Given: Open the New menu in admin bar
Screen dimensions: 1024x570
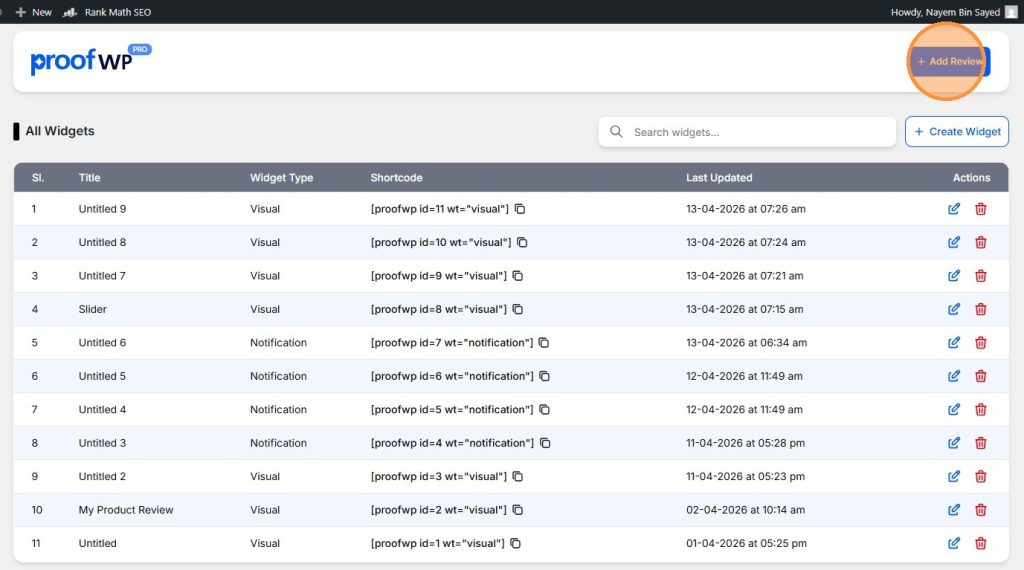Looking at the screenshot, I should (x=33, y=12).
